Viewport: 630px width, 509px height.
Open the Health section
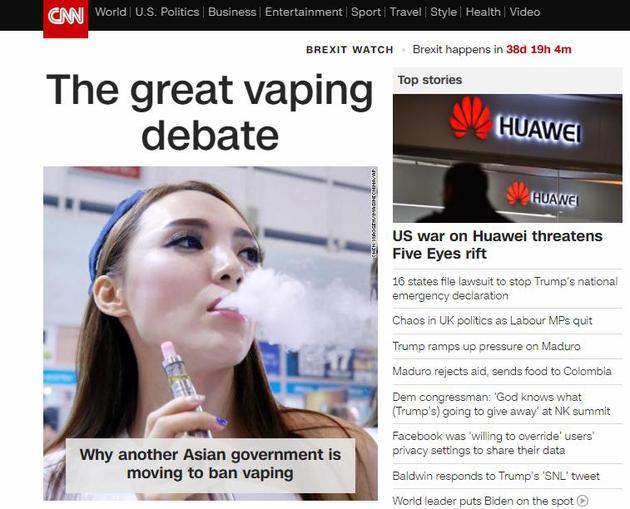tap(483, 12)
